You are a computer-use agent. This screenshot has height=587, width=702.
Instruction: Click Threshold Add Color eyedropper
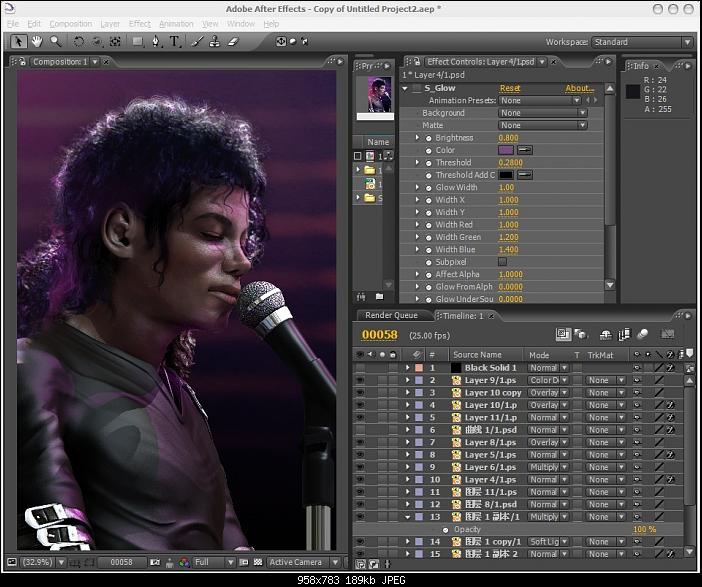(525, 175)
